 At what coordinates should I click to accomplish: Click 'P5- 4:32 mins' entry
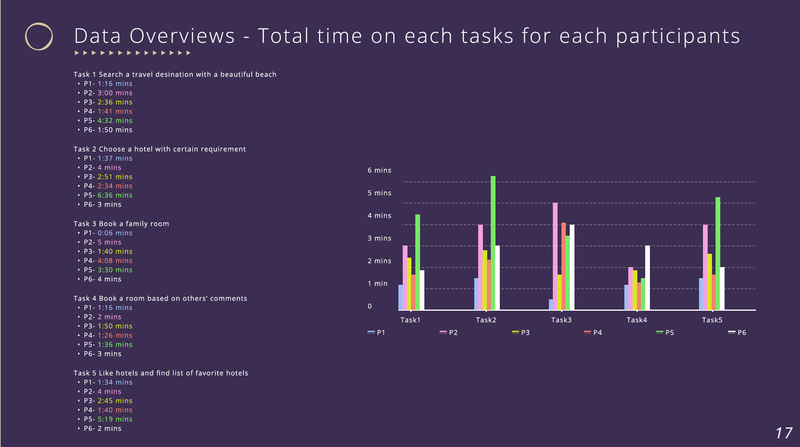[x=108, y=120]
